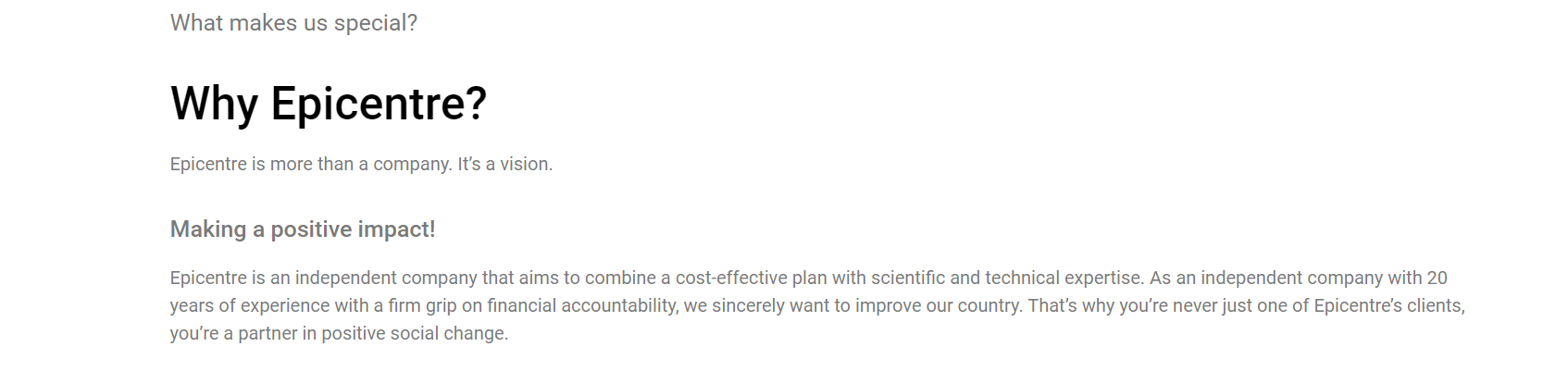1568x384 pixels.
Task: Click the phrase "scientific and technical expertise"
Action: [x=1007, y=278]
